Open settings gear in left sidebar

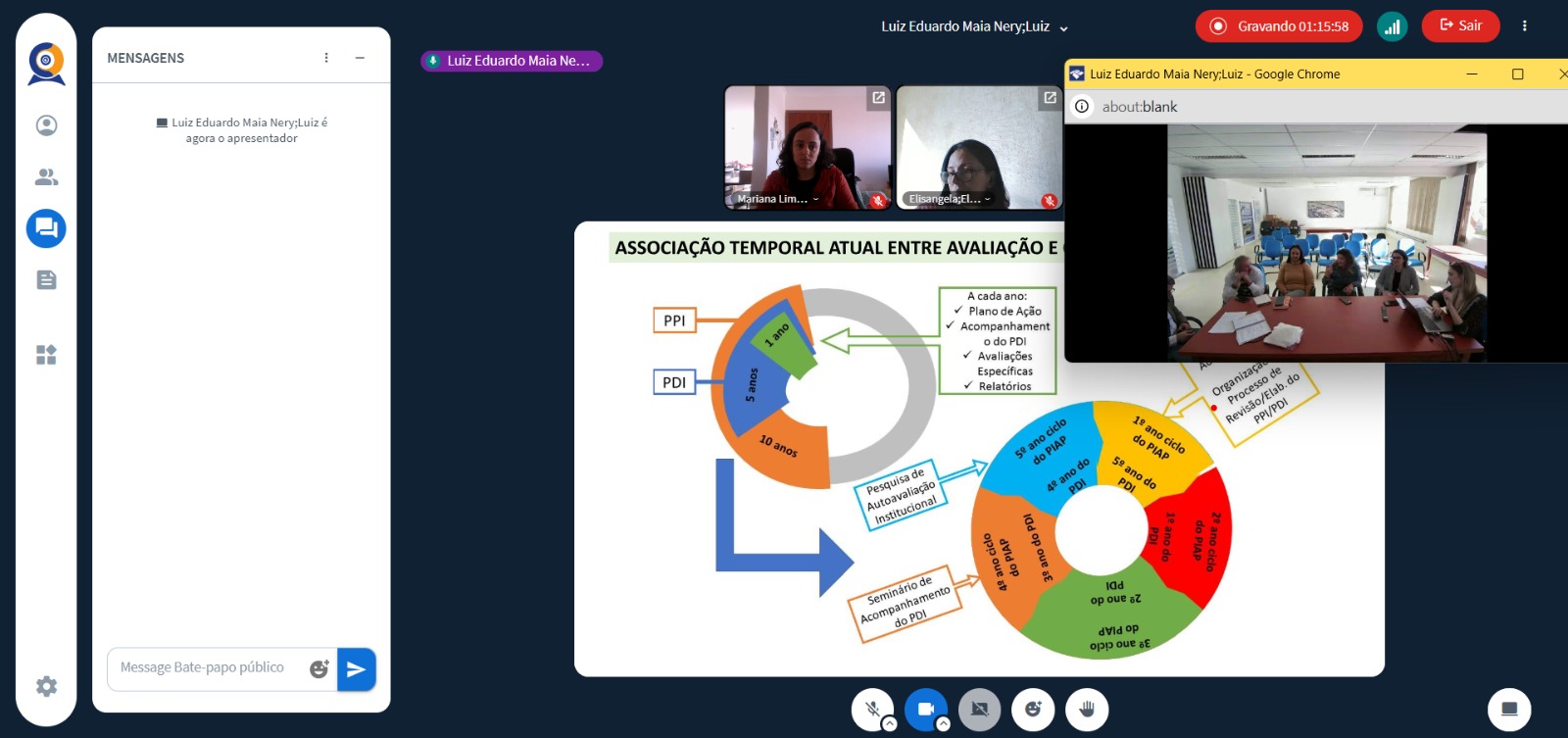coord(46,686)
